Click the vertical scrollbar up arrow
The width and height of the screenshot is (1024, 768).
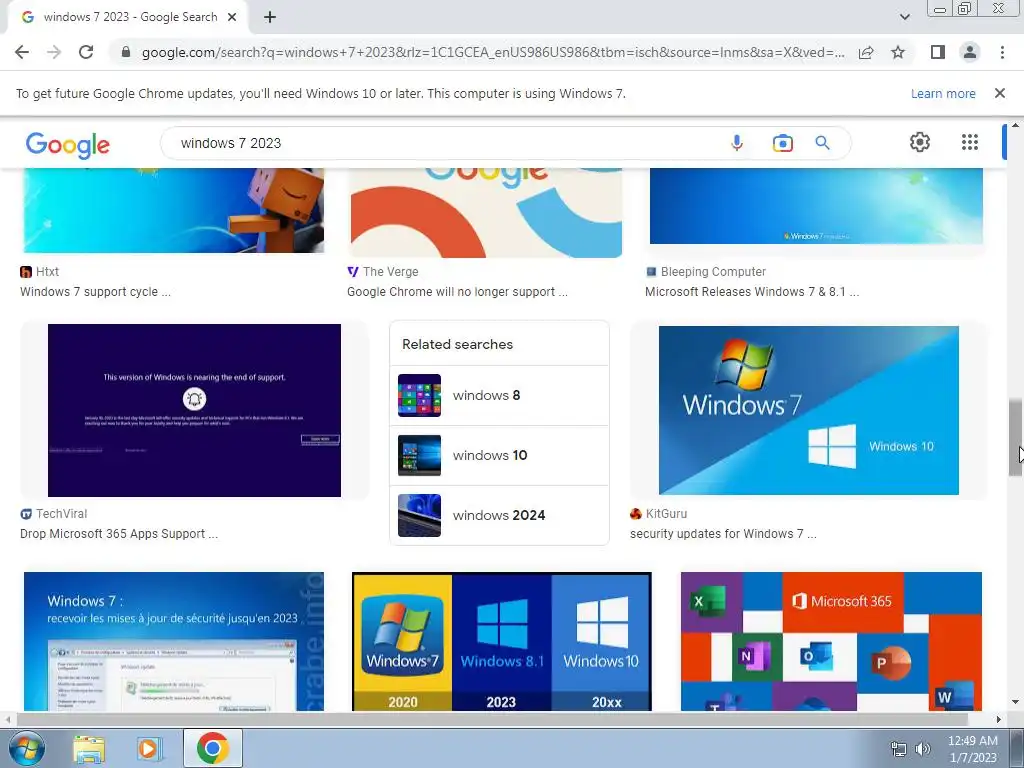click(1015, 125)
